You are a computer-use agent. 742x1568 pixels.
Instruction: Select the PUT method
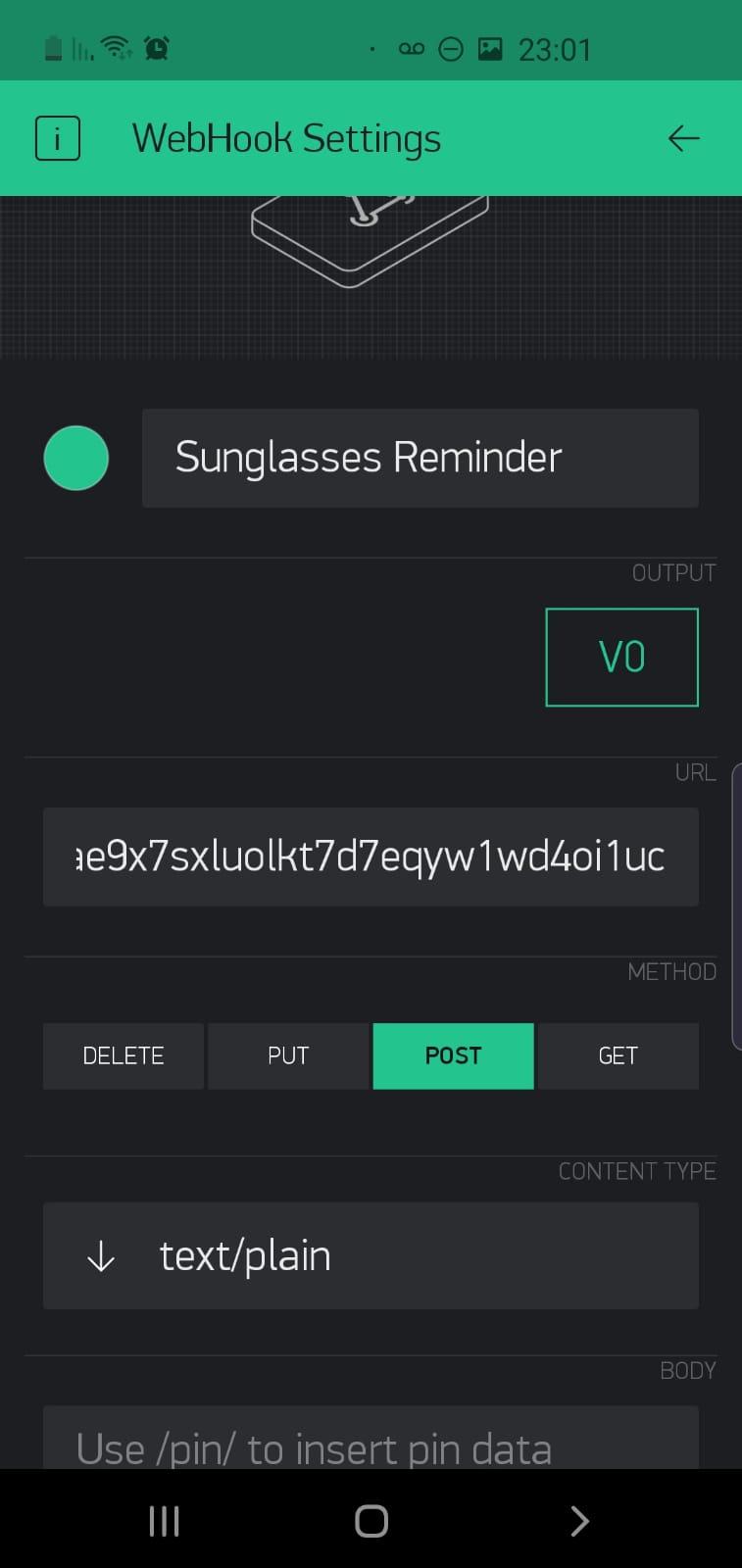[x=288, y=1055]
